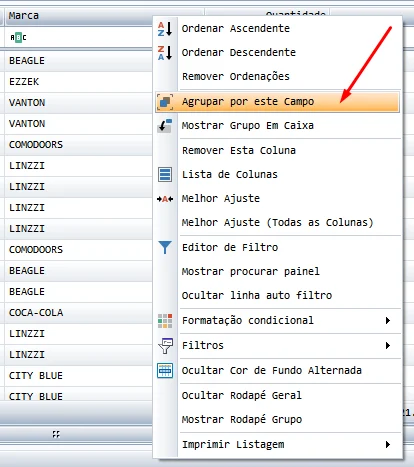Click the Filtros funnel icon

click(x=166, y=346)
